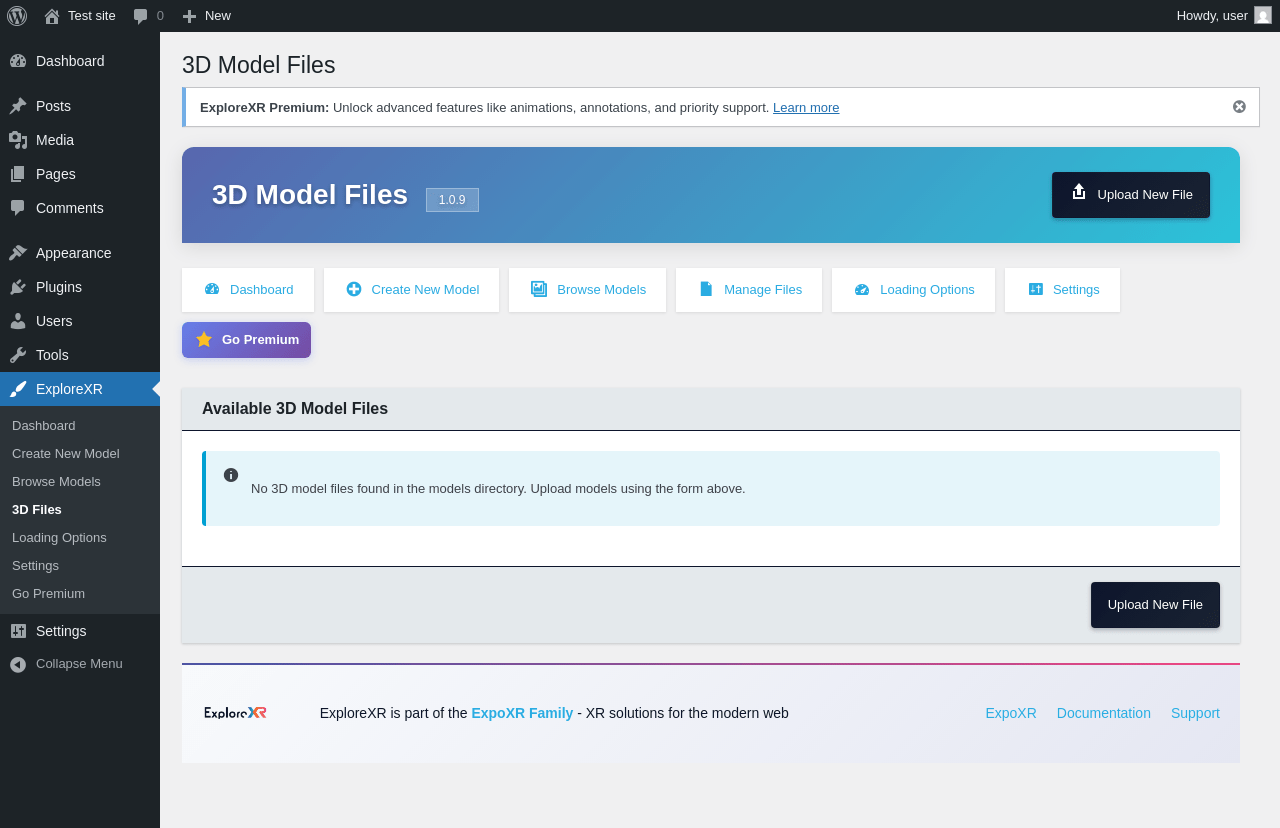The width and height of the screenshot is (1280, 828).
Task: Click the ExploreXR footer logo
Action: [x=235, y=713]
